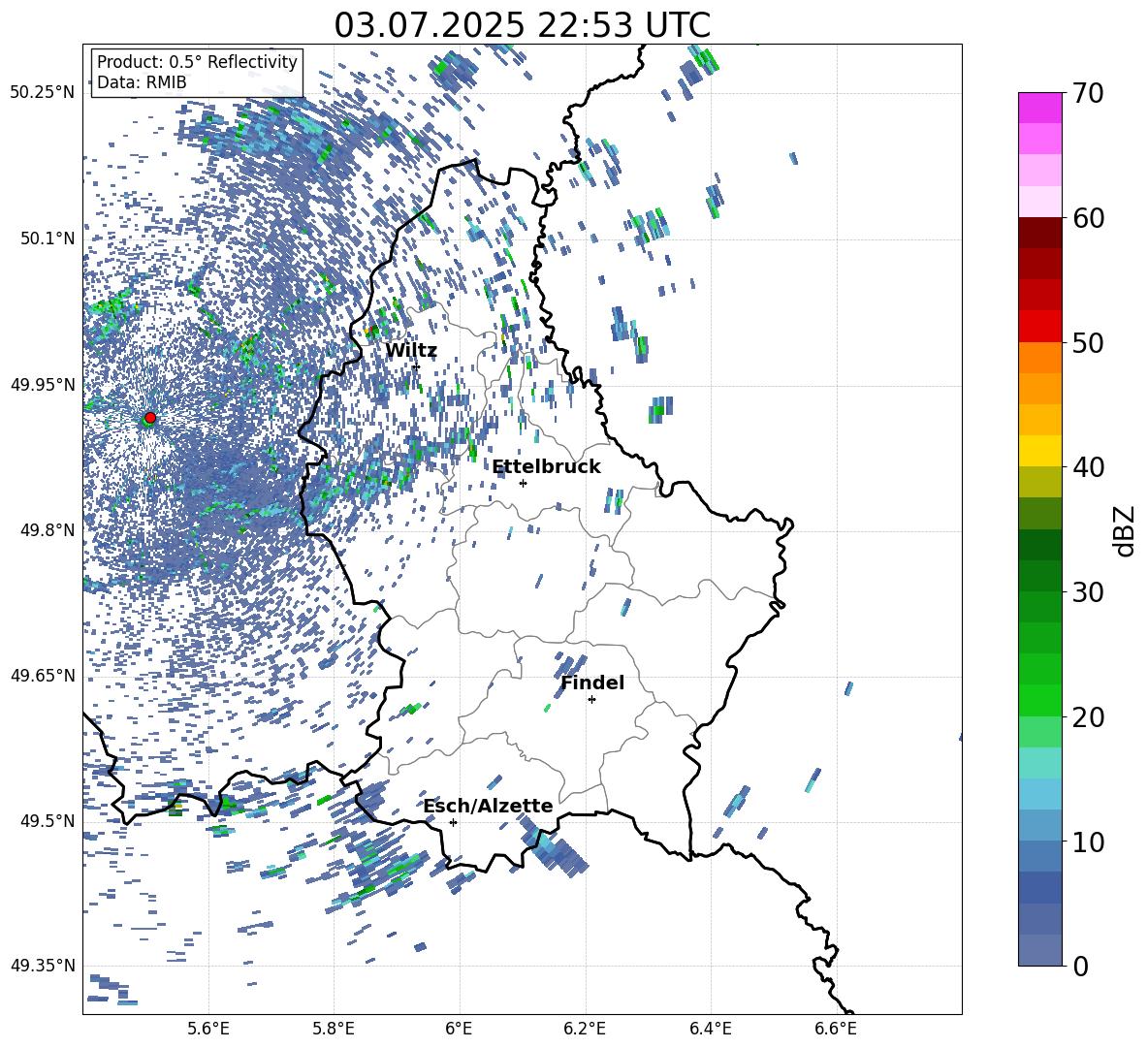
Task: Click the Wiltz city label
Action: [411, 351]
